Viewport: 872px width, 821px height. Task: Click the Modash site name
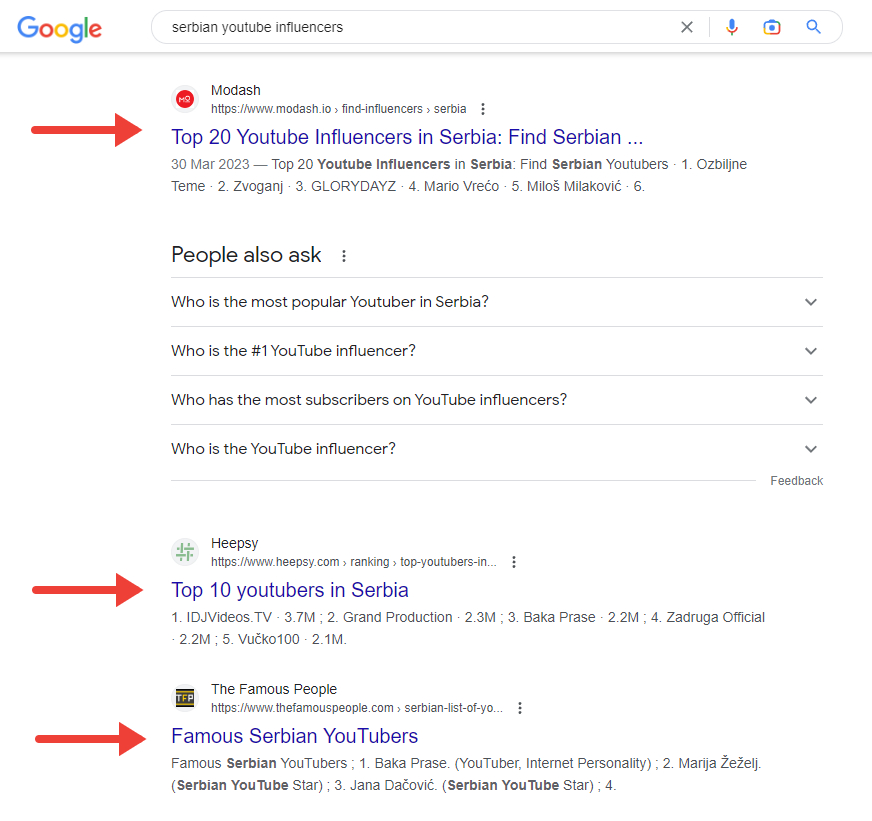tap(236, 90)
